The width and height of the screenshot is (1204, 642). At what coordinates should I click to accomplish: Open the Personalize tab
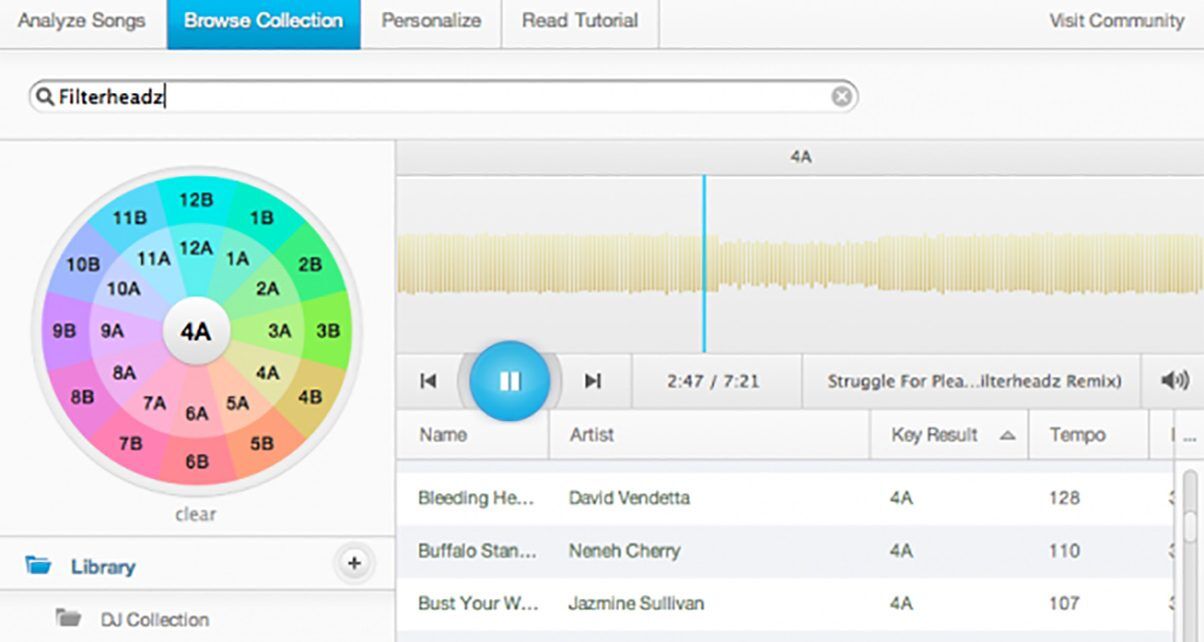(x=431, y=21)
